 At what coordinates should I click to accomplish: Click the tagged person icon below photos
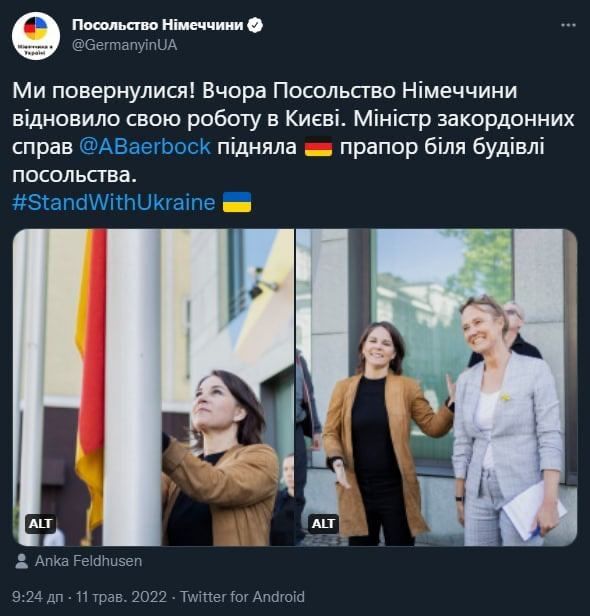click(x=22, y=561)
